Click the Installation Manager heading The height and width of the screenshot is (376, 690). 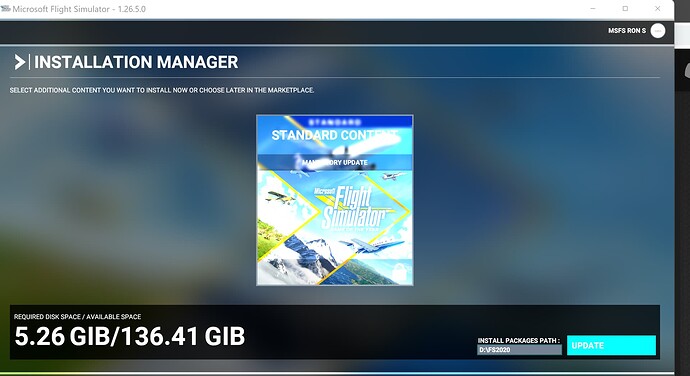[136, 62]
